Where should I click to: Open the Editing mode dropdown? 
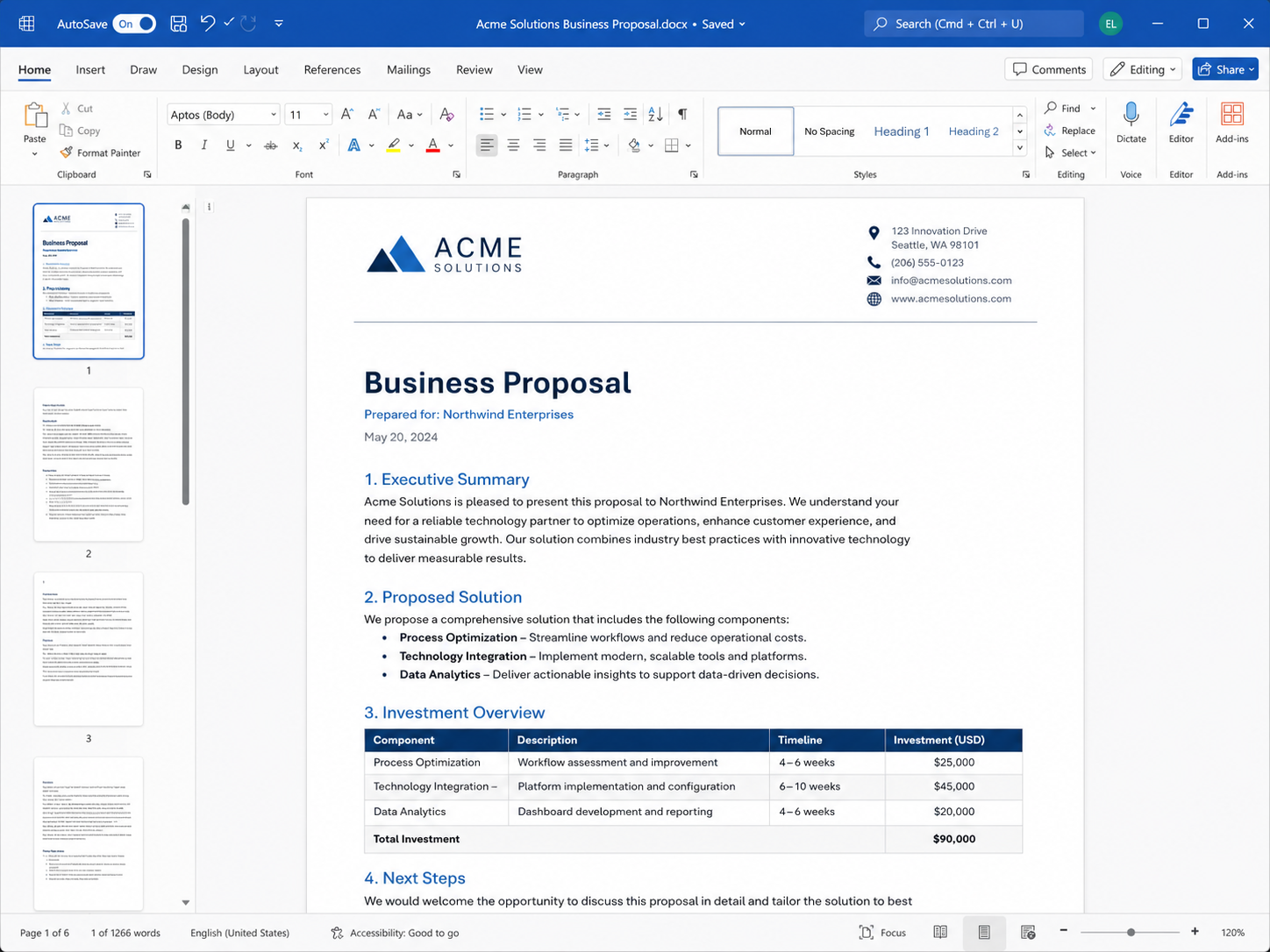(1143, 69)
